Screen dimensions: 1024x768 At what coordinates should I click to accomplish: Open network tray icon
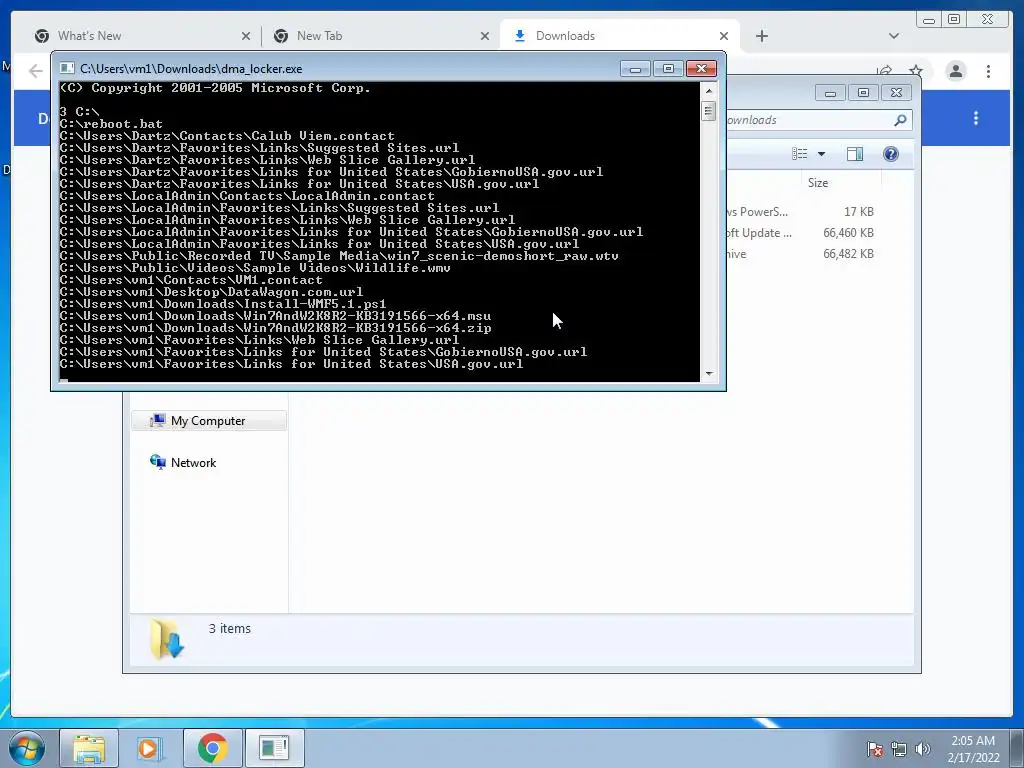pos(899,749)
